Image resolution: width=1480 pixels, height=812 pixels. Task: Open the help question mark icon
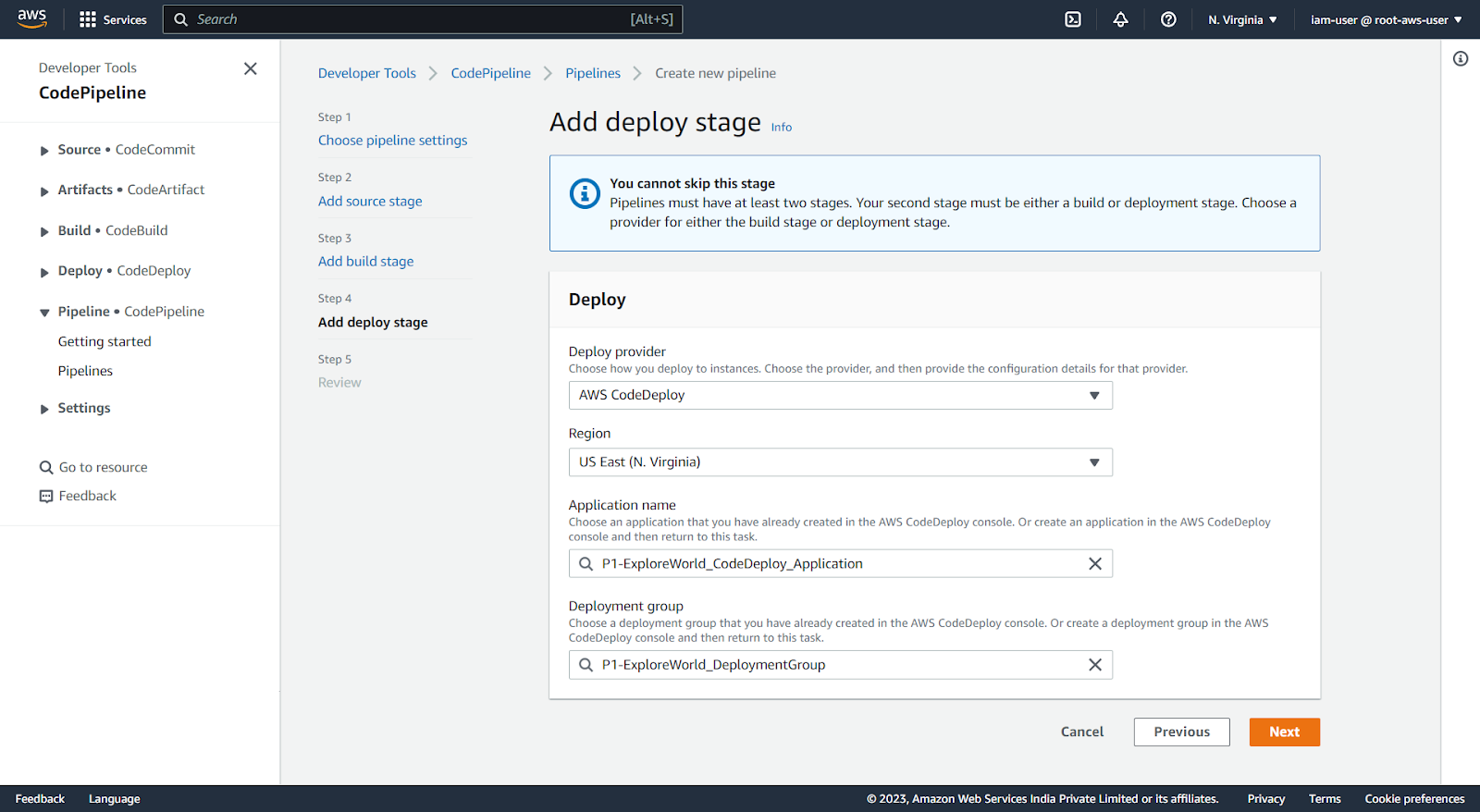tap(1168, 19)
